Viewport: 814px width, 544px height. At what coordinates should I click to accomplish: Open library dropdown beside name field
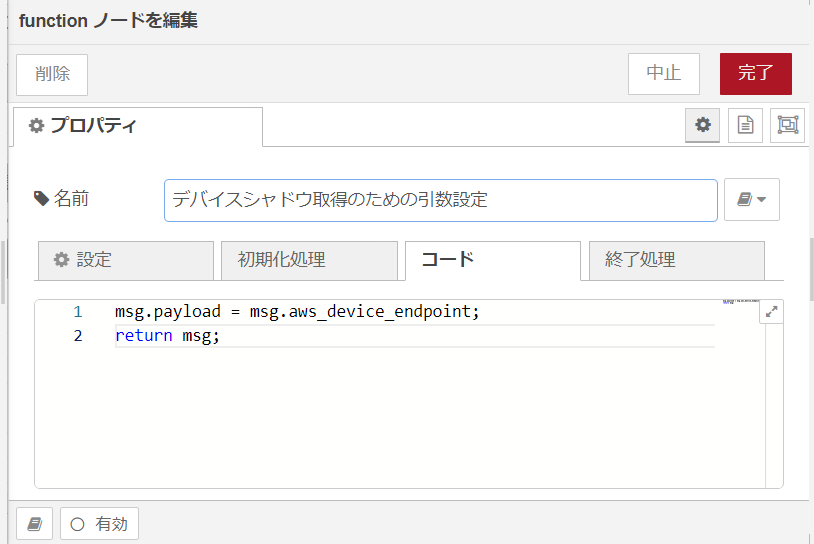752,199
